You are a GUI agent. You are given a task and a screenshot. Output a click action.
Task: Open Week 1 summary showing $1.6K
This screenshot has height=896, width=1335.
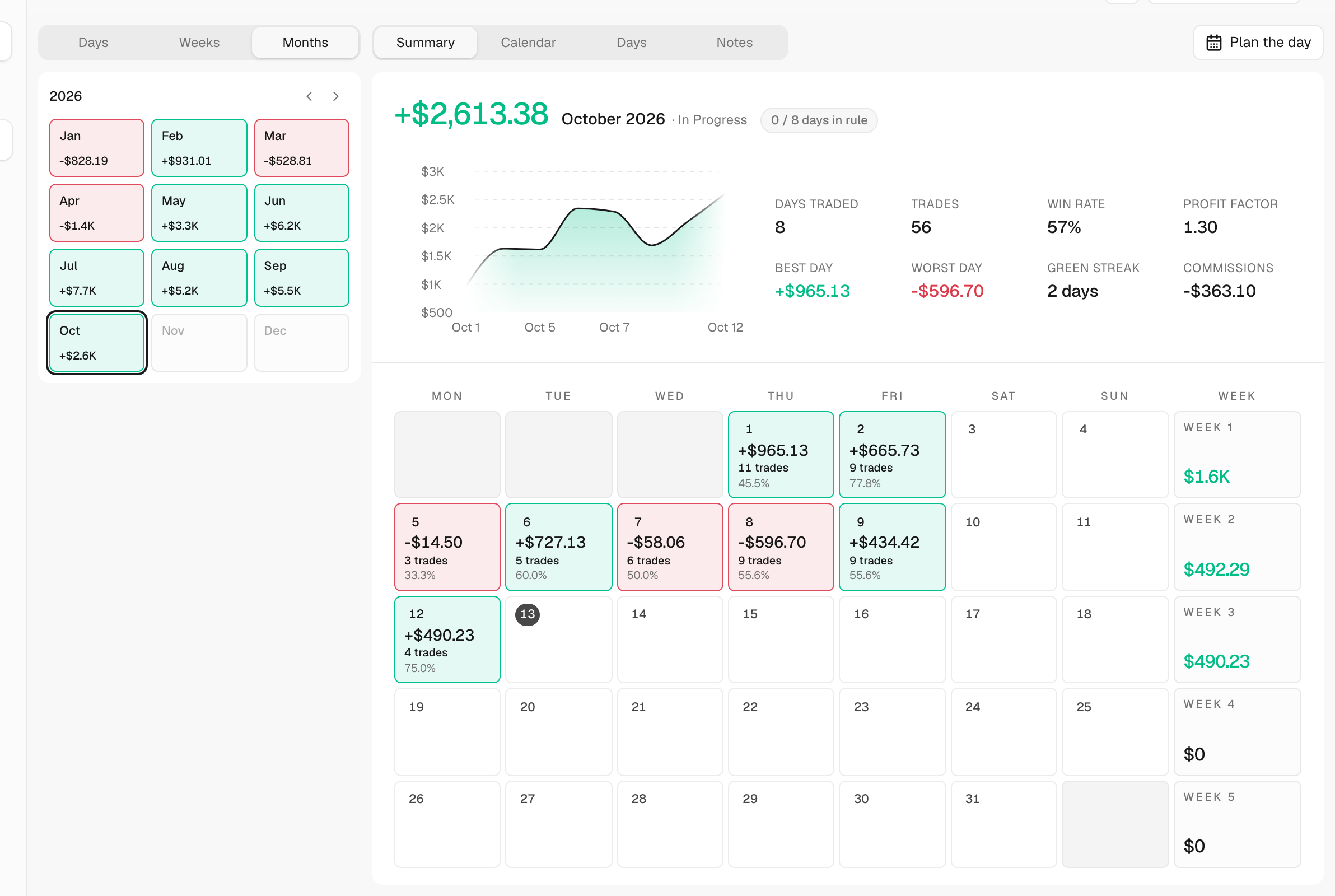click(1238, 455)
